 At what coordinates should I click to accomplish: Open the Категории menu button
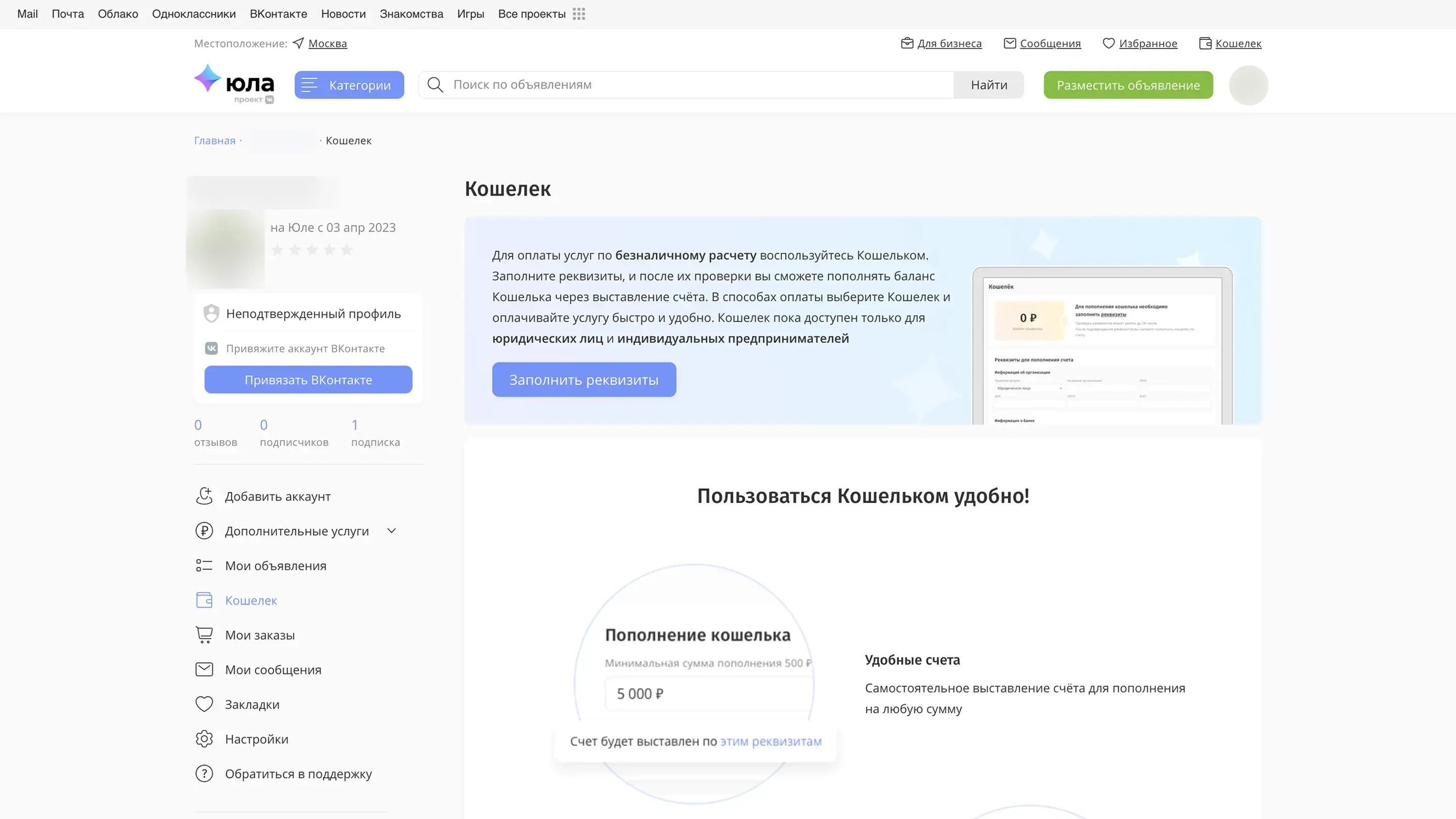[x=349, y=85]
